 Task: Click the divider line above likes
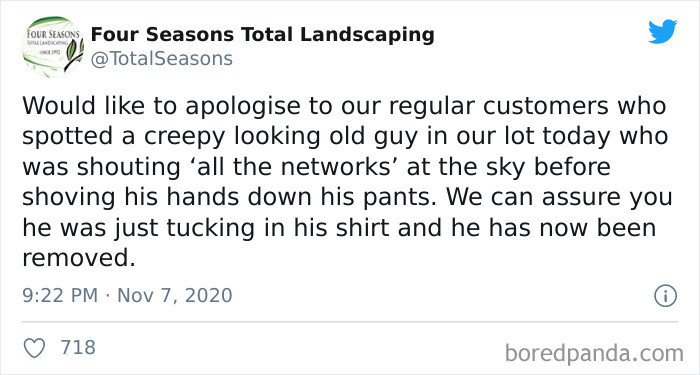click(x=350, y=321)
